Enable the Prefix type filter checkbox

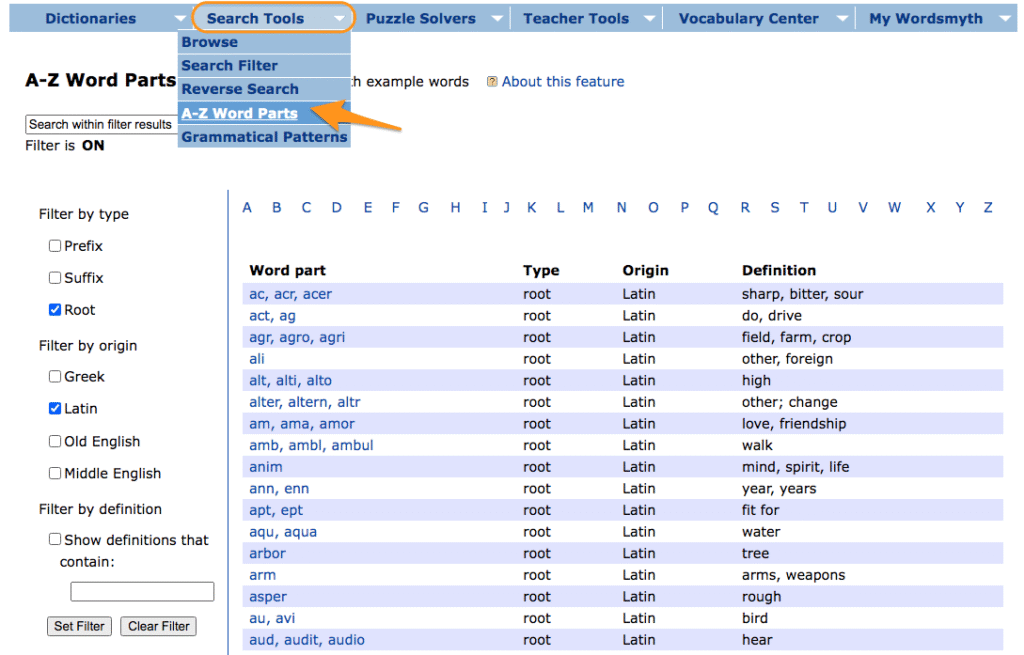(x=55, y=246)
